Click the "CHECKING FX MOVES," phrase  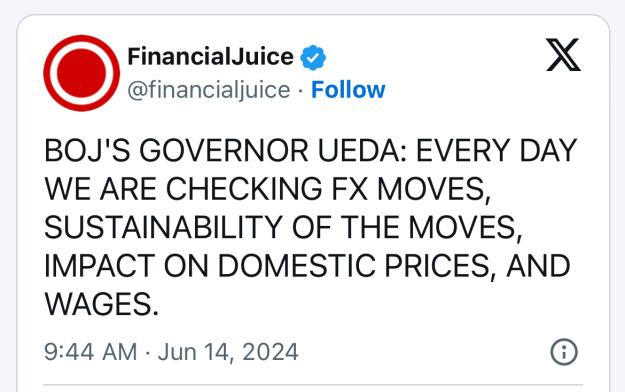328,189
